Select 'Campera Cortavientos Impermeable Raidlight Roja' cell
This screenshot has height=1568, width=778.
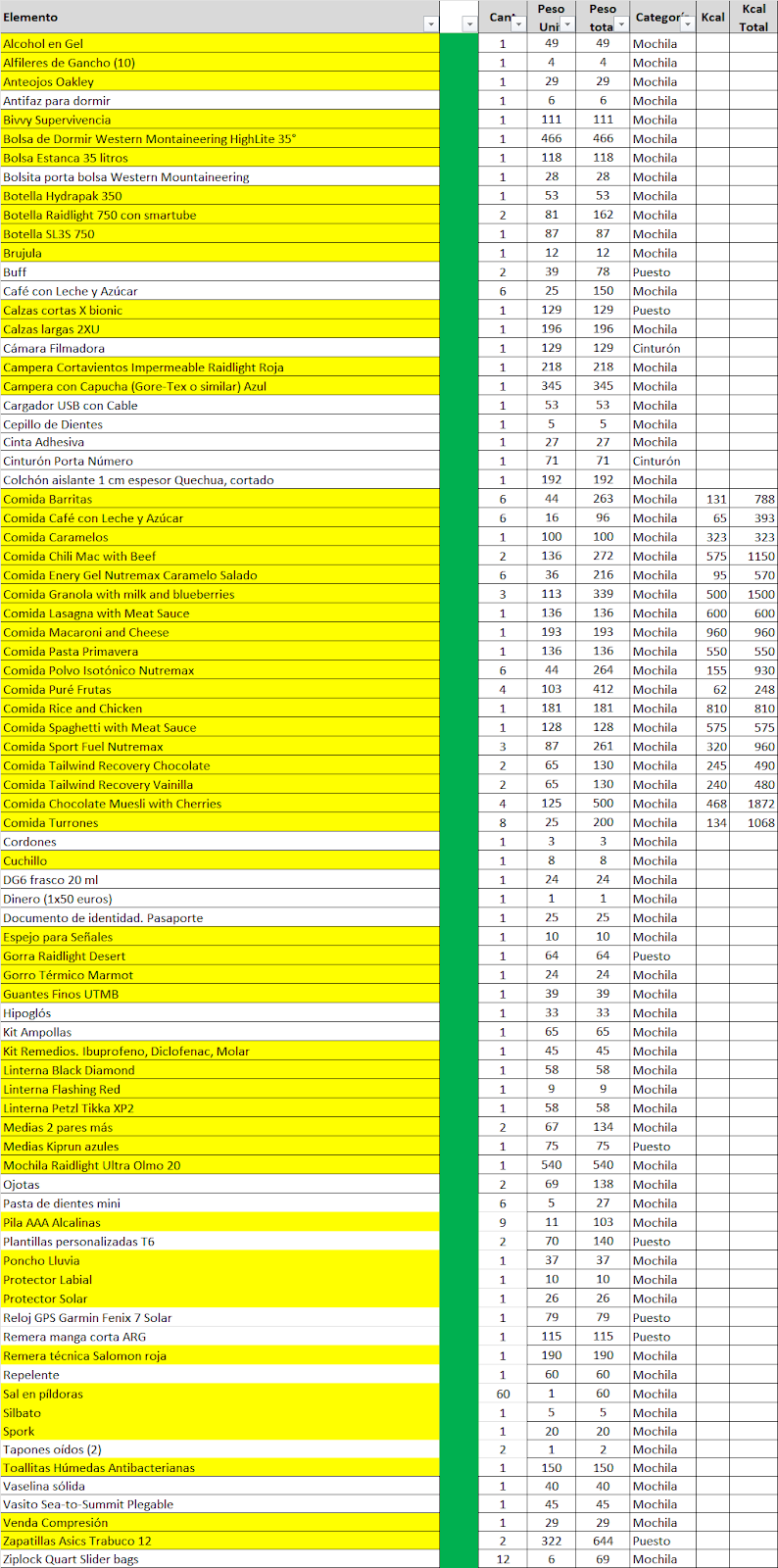pyautogui.click(x=219, y=367)
